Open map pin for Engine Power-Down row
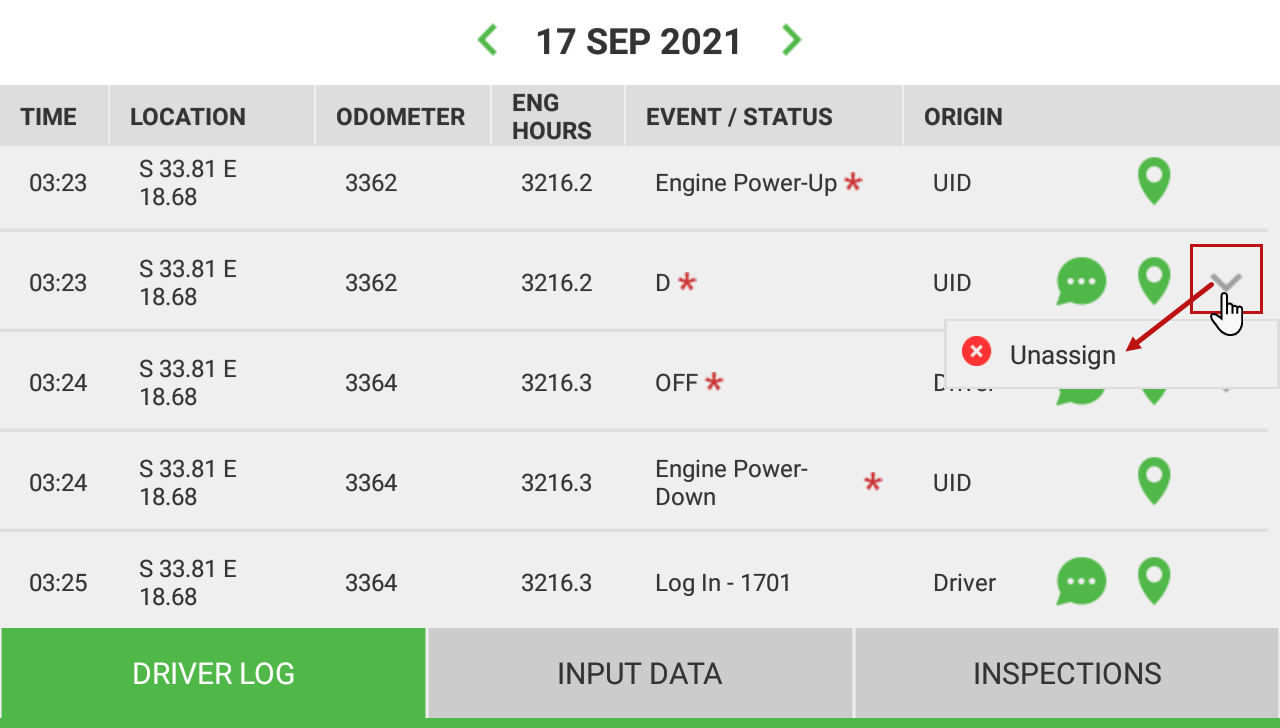Image resolution: width=1280 pixels, height=728 pixels. tap(1154, 482)
